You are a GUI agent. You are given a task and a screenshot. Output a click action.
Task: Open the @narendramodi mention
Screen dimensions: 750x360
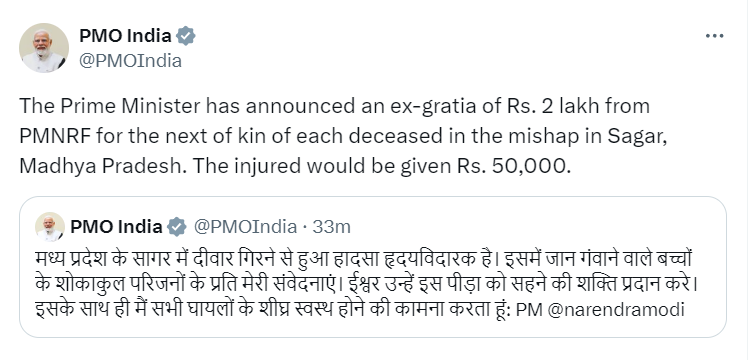615,310
